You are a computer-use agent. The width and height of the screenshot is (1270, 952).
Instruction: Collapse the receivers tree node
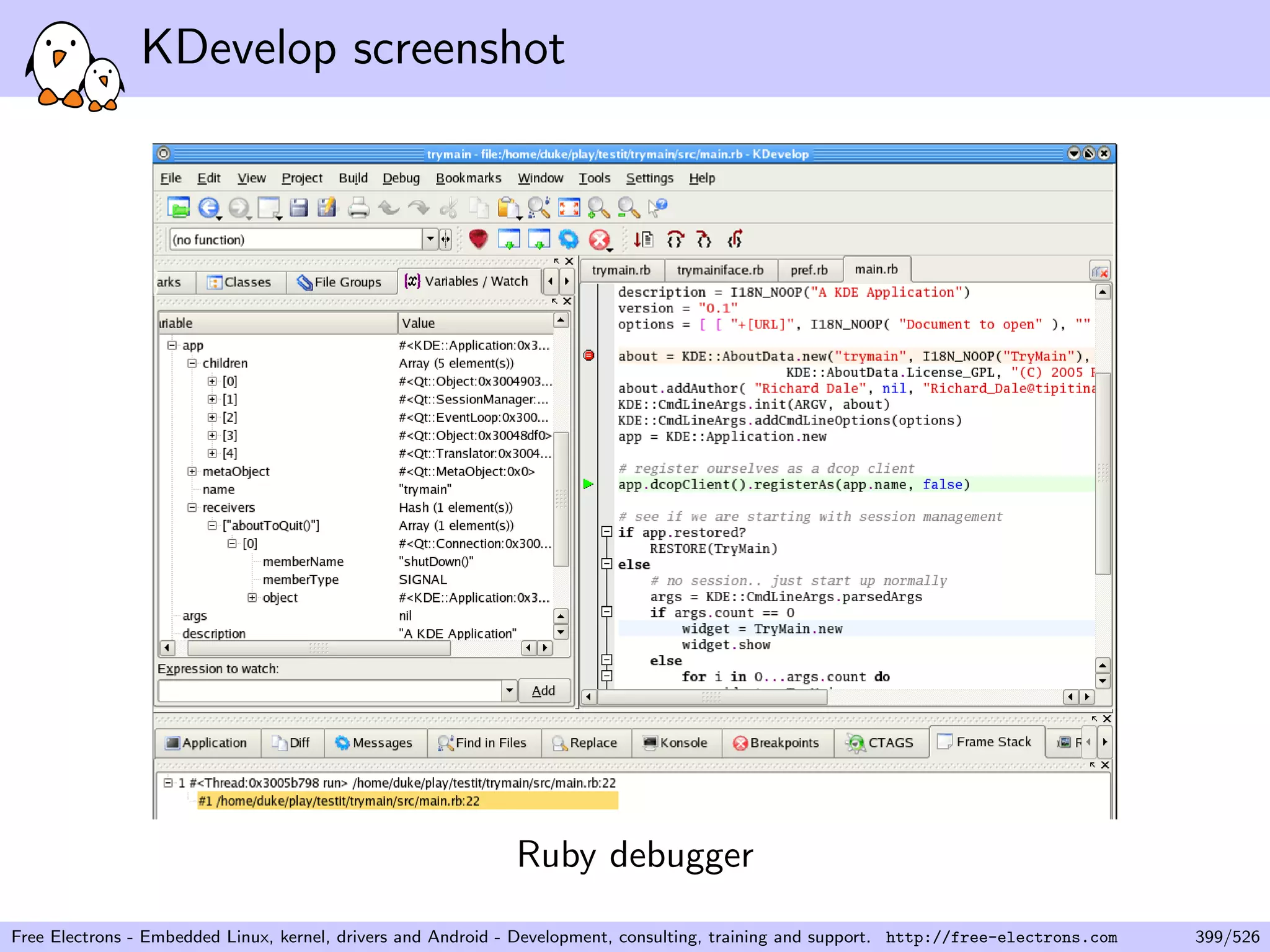point(192,508)
